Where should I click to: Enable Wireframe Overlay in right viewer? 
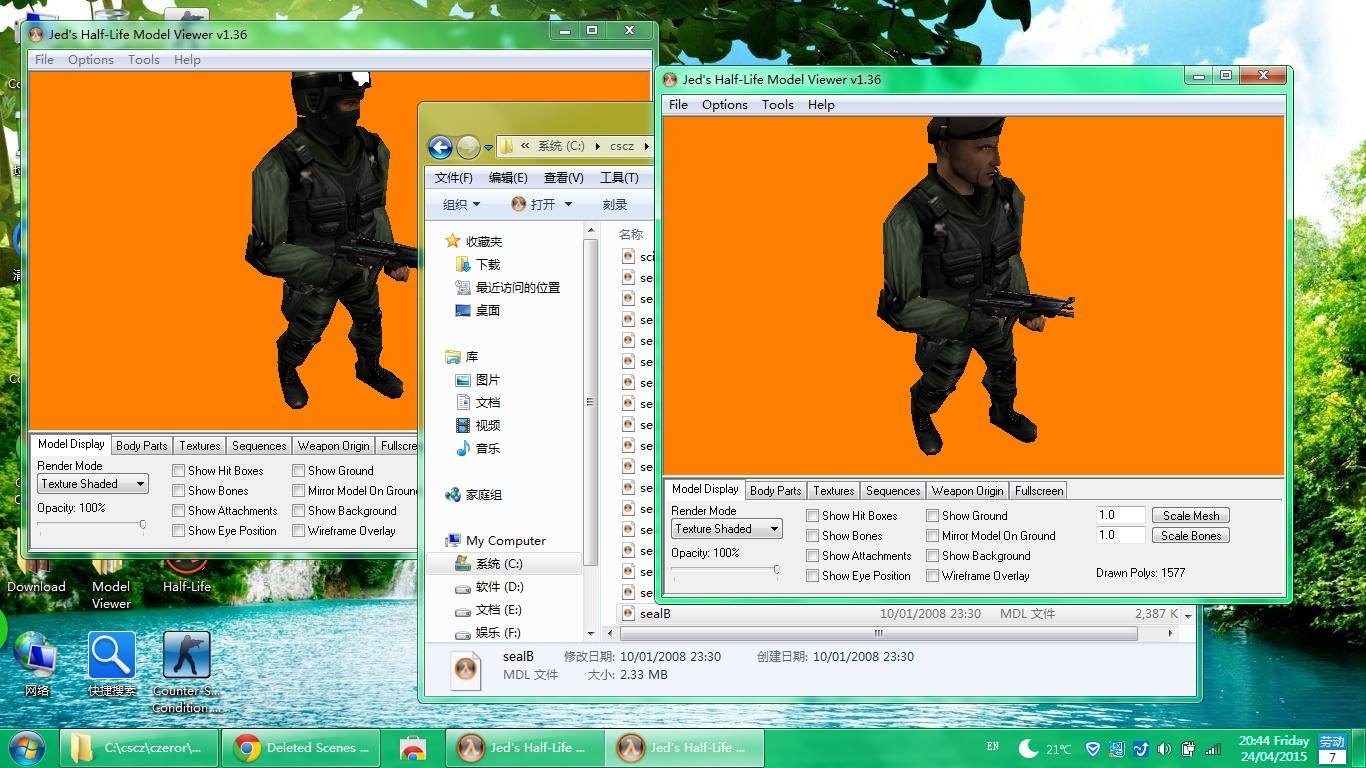click(x=932, y=576)
